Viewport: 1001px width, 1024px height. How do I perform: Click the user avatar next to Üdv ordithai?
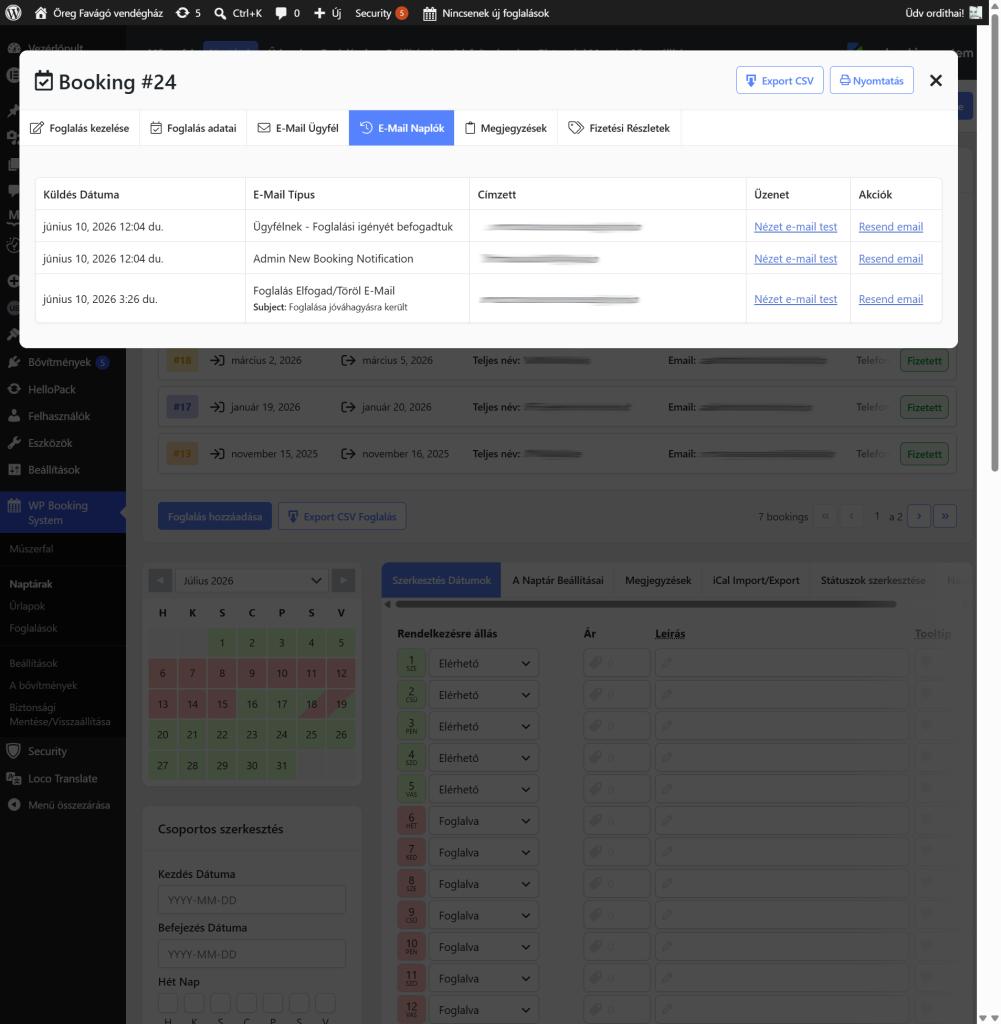[x=976, y=12]
